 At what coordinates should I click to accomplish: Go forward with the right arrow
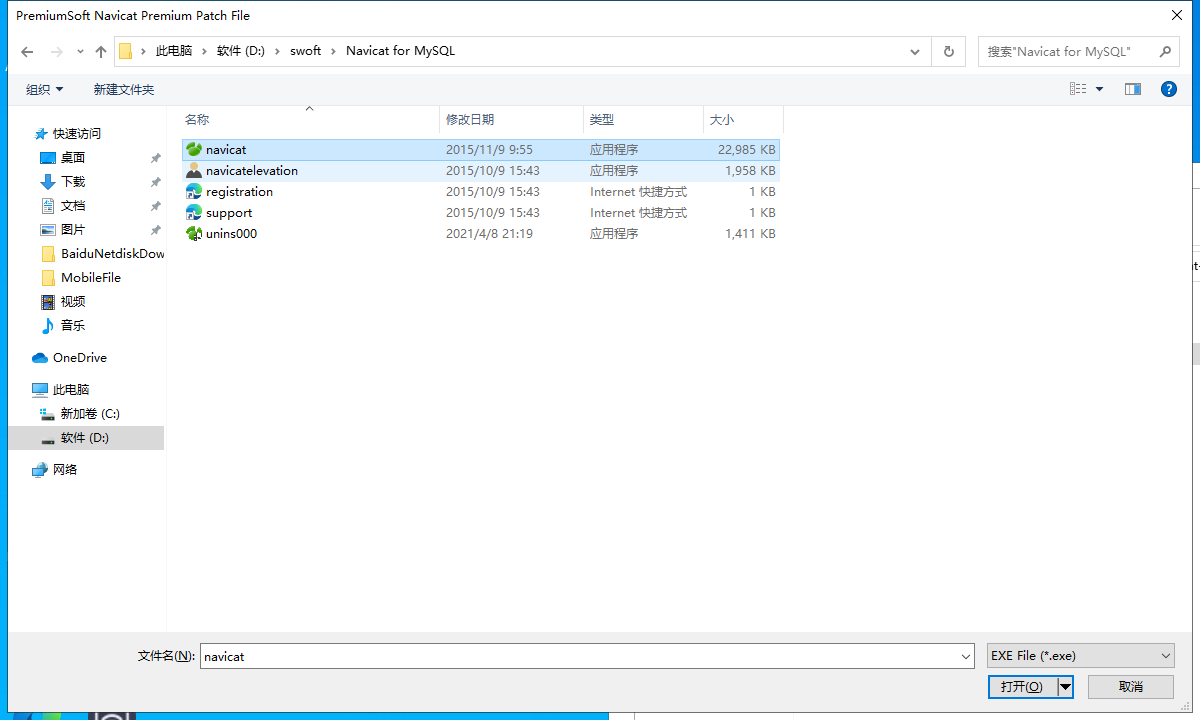[57, 51]
